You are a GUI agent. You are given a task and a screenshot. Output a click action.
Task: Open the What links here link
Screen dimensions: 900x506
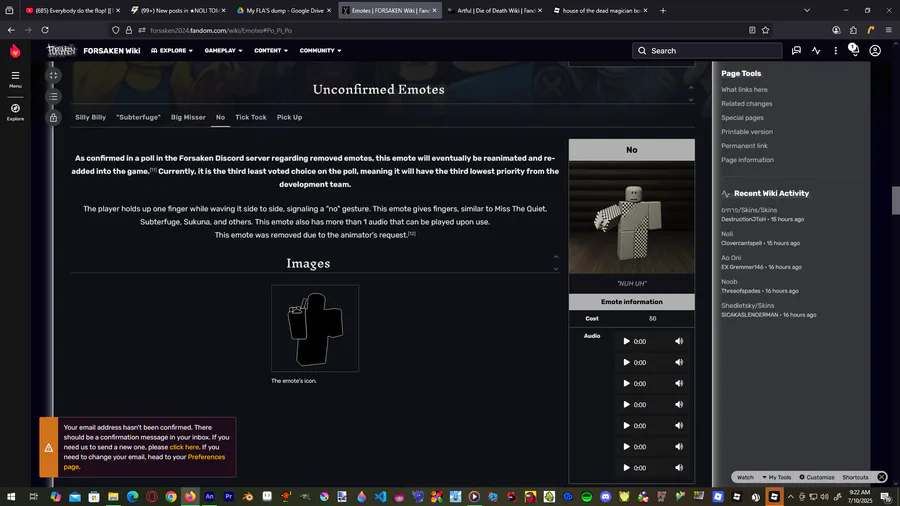pyautogui.click(x=744, y=89)
